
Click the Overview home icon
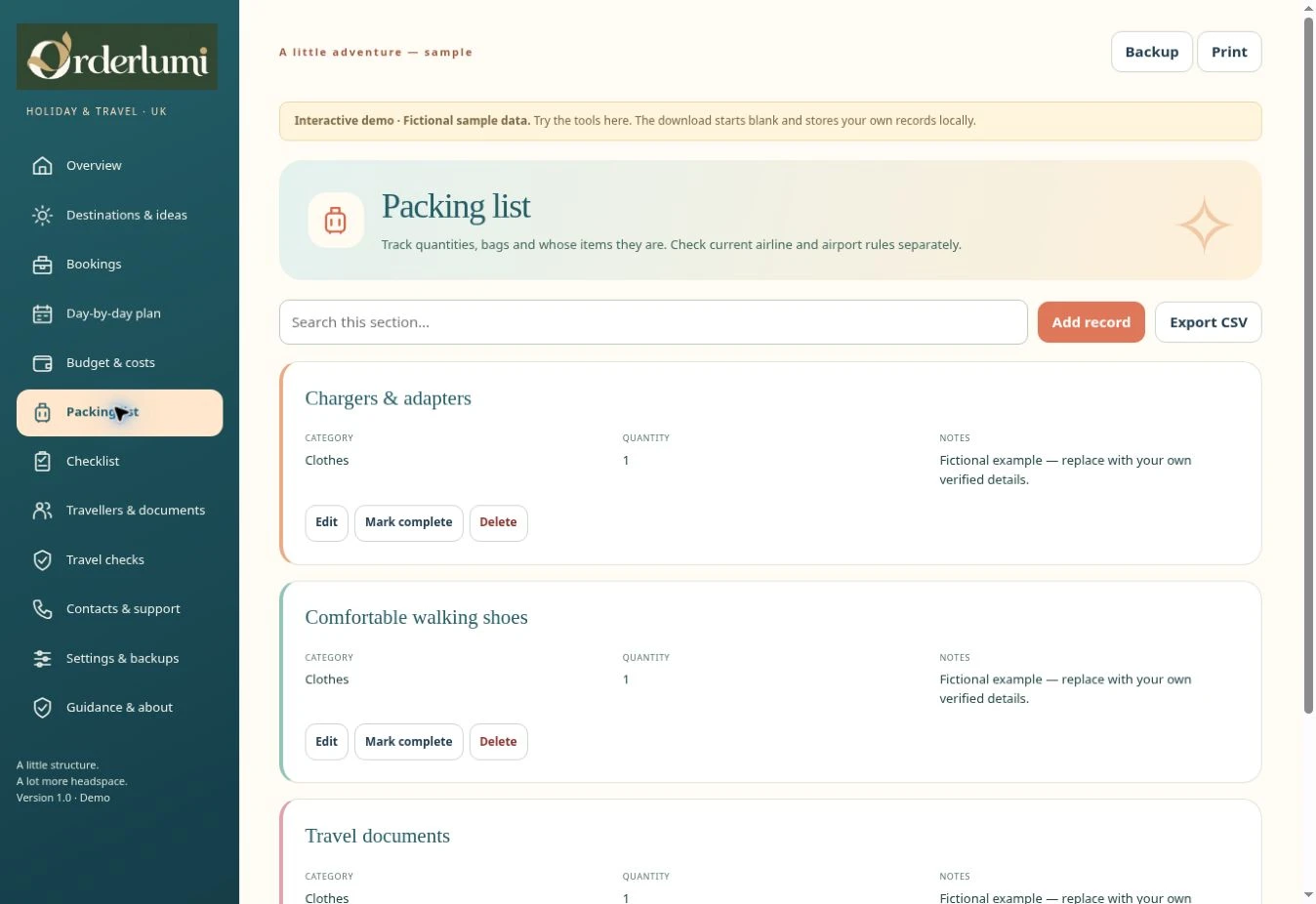click(42, 166)
